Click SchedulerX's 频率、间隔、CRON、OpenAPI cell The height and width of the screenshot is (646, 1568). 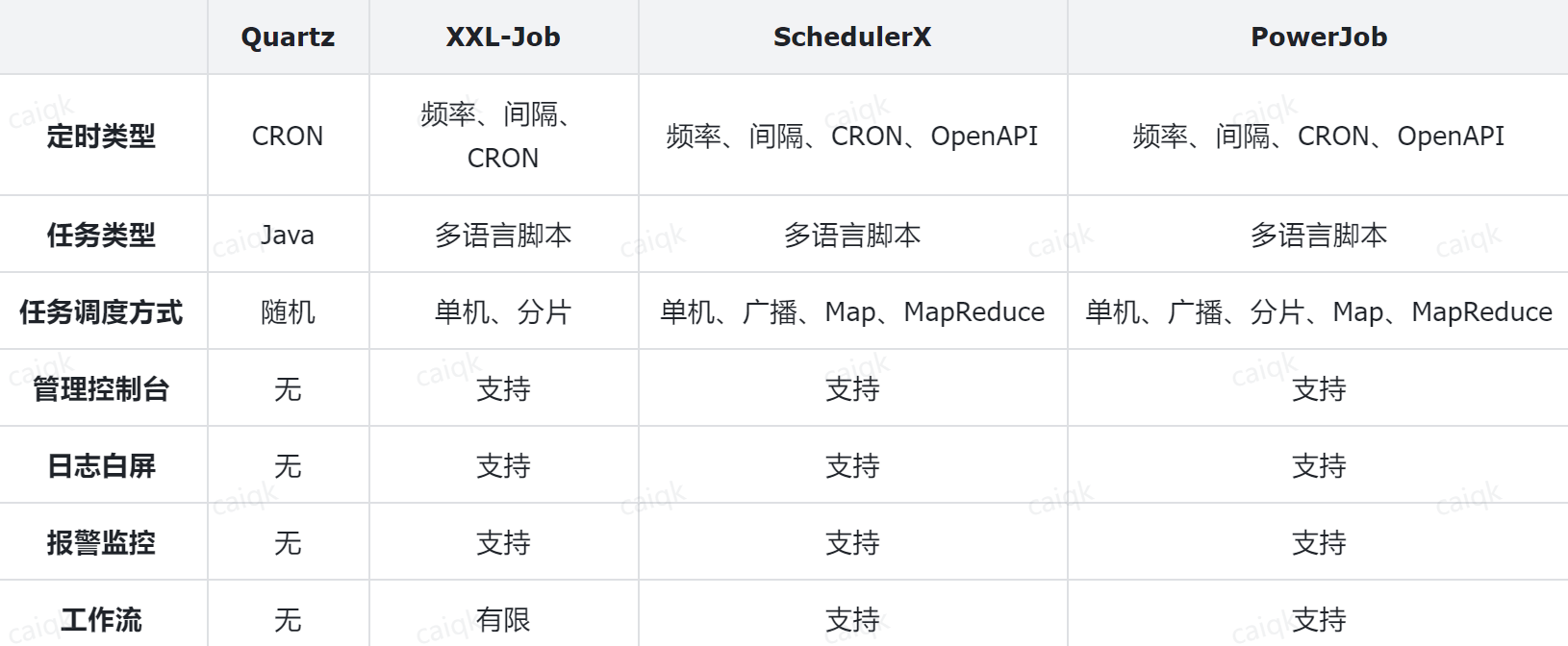pyautogui.click(x=852, y=136)
